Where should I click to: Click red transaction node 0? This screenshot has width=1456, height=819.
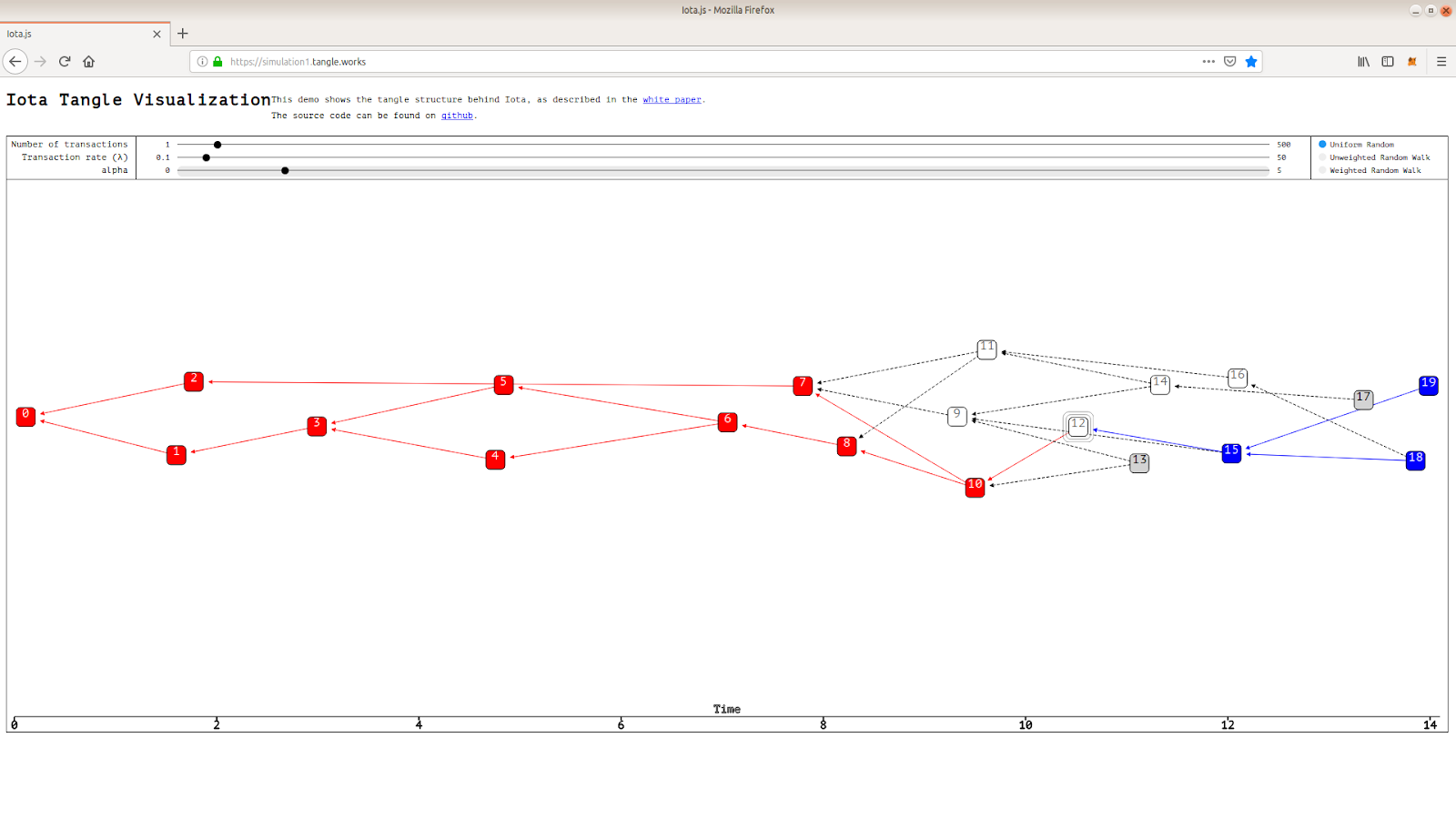[25, 417]
